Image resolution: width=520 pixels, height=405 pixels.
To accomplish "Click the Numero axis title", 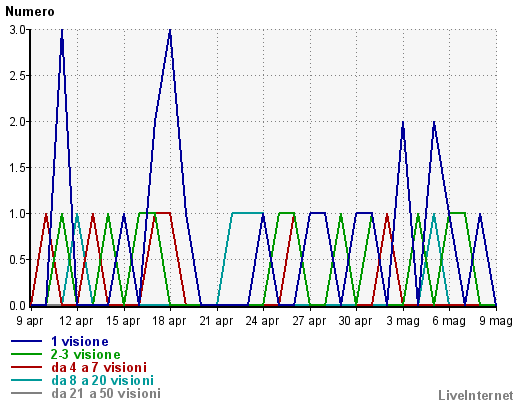I will (x=30, y=12).
